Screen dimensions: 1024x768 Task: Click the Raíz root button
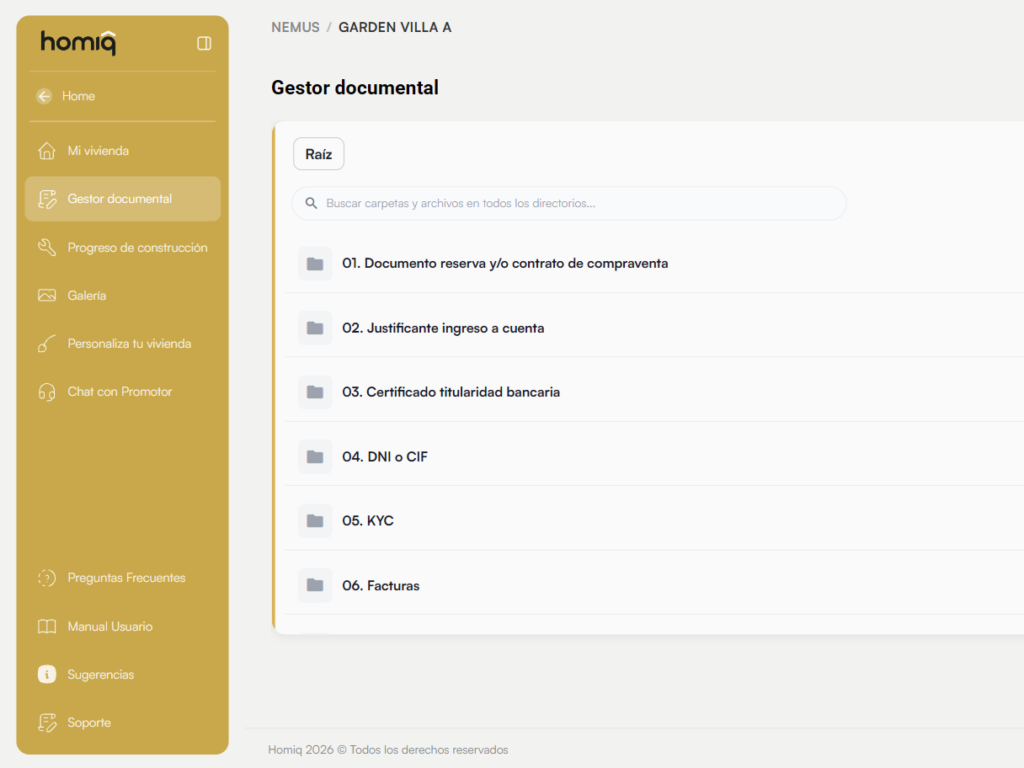point(319,154)
